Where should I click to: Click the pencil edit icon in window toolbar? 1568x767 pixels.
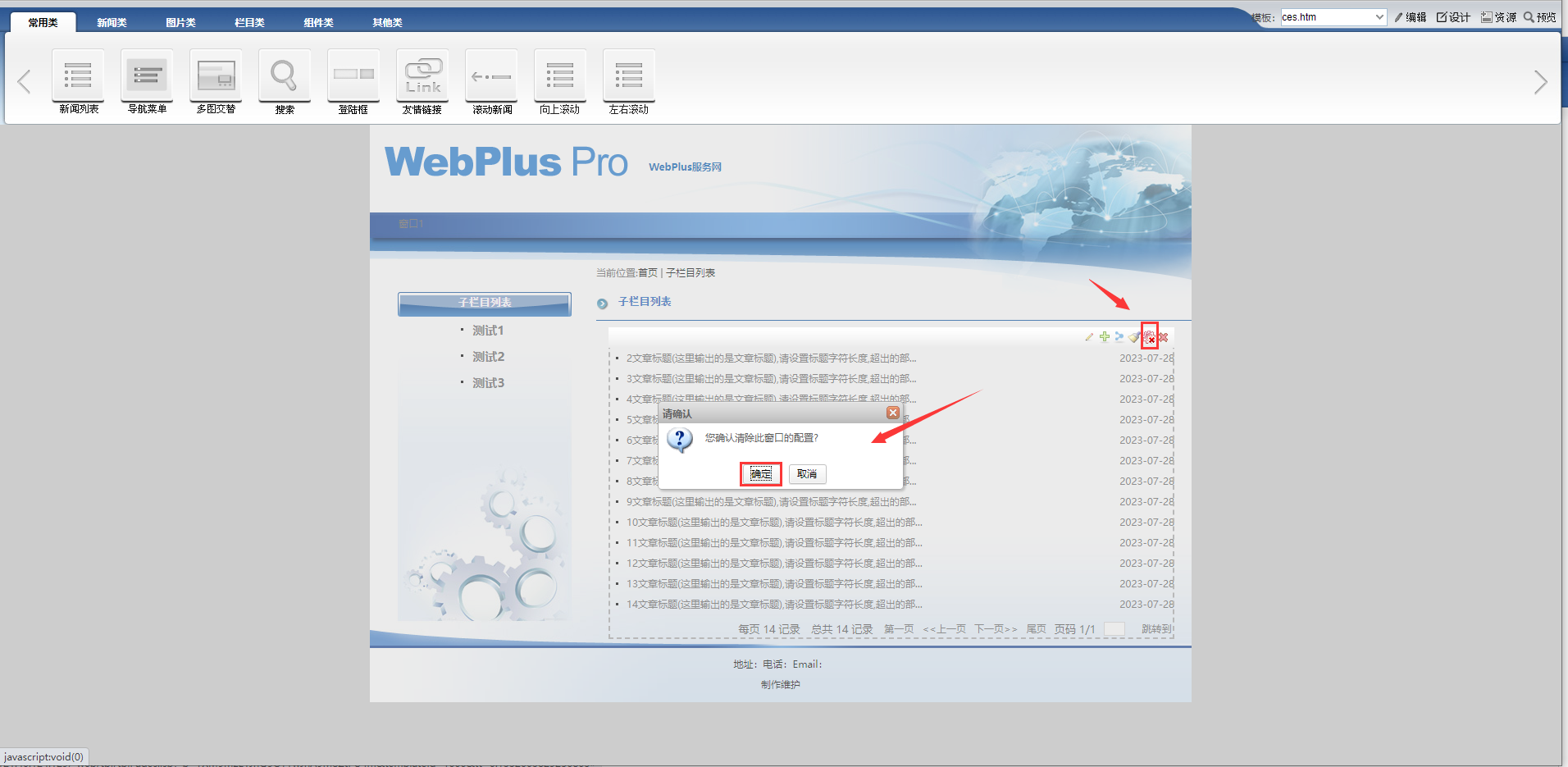pos(1089,336)
